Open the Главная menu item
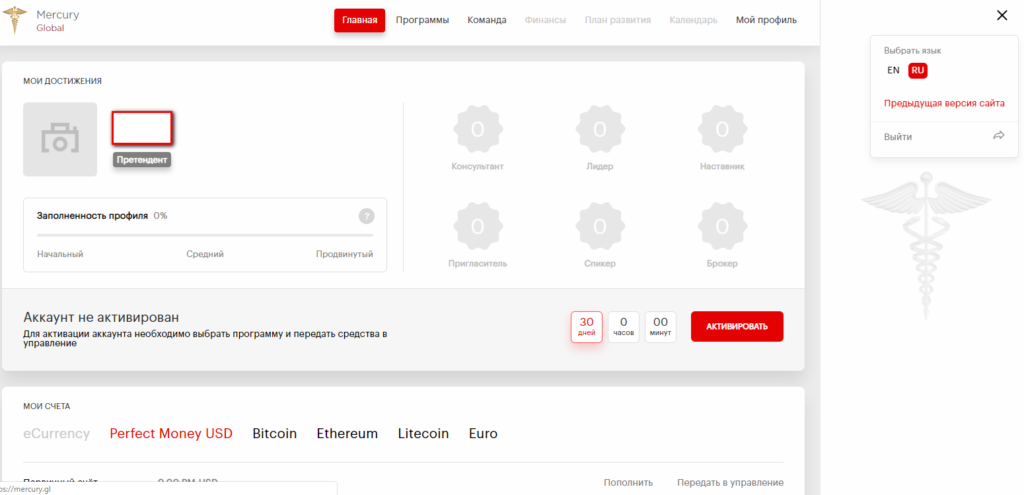This screenshot has height=495, width=1024. (x=360, y=20)
